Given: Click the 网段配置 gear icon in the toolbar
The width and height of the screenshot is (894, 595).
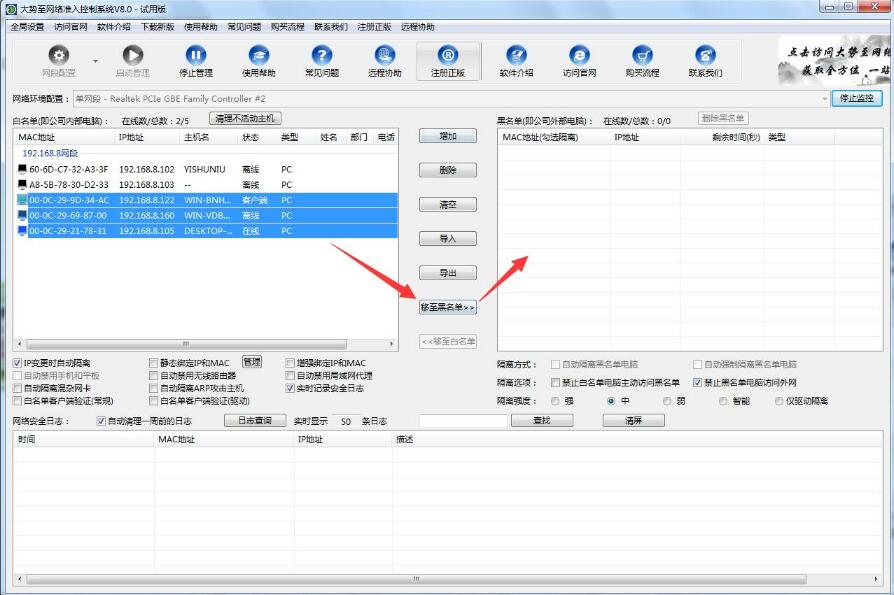Looking at the screenshot, I should pyautogui.click(x=59, y=55).
